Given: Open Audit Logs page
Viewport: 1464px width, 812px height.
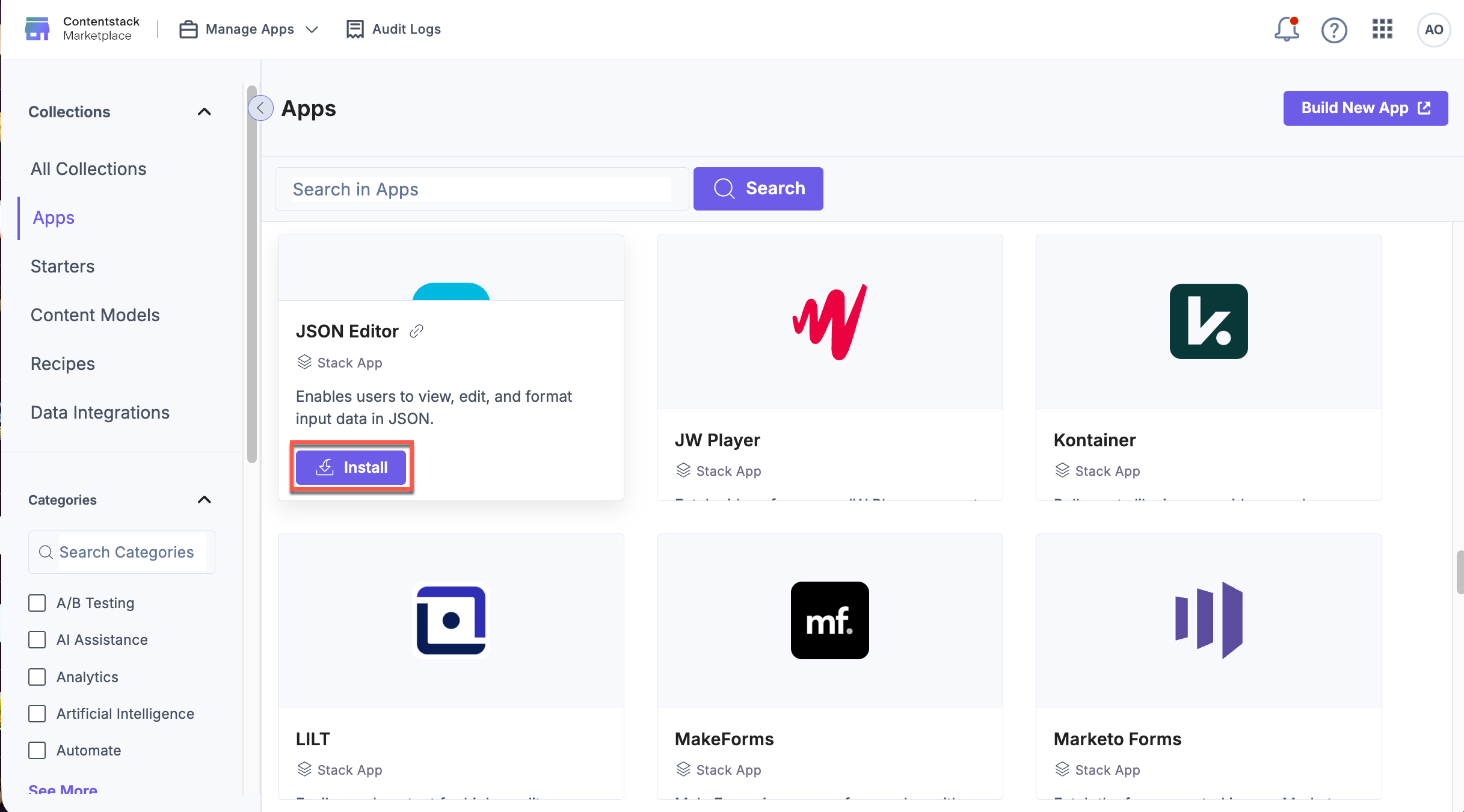Looking at the screenshot, I should pyautogui.click(x=393, y=29).
